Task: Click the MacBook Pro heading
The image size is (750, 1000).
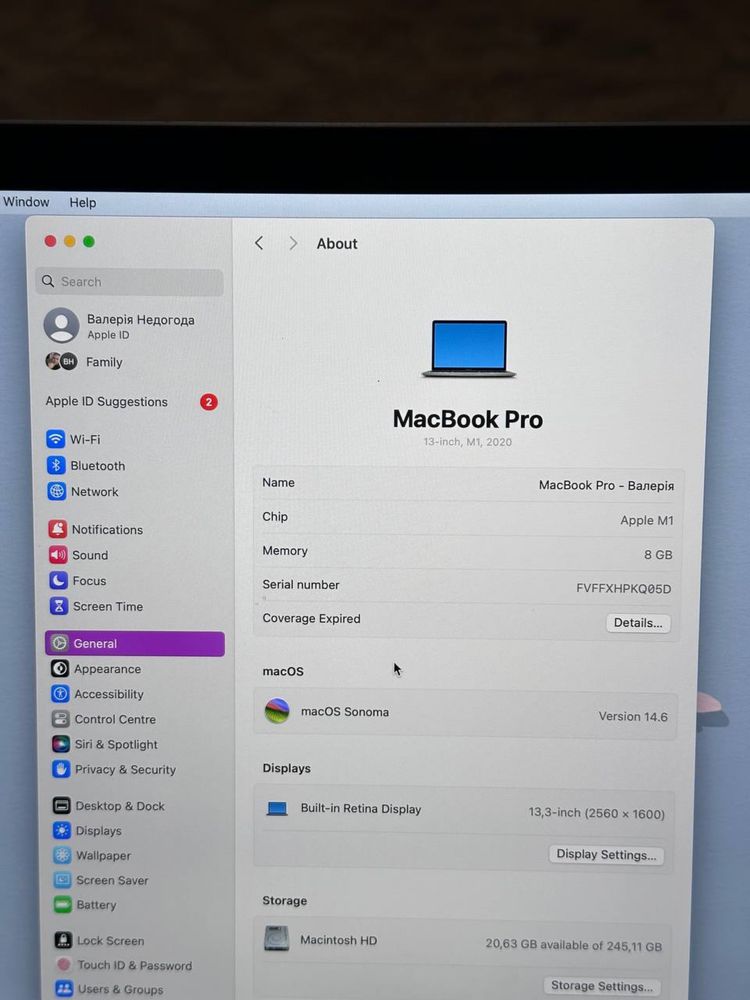Action: point(467,419)
